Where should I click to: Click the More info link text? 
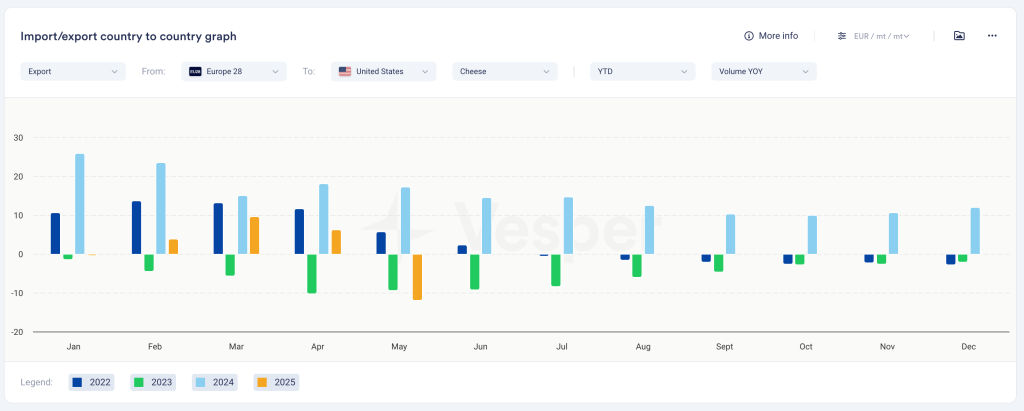tap(778, 36)
